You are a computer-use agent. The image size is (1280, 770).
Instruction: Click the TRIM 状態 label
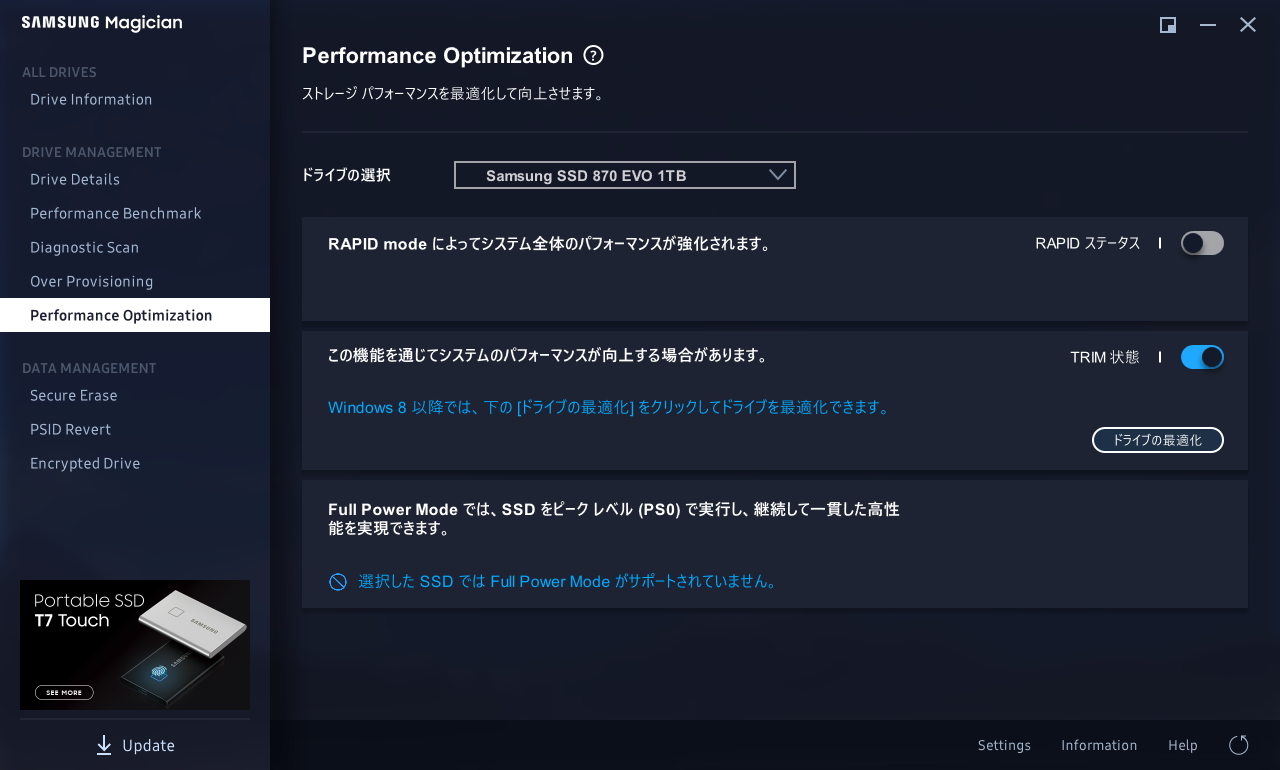tap(1105, 357)
